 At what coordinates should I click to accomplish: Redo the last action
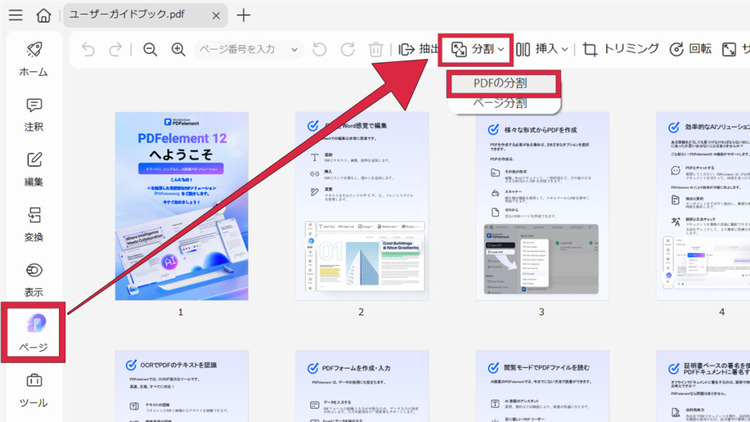point(115,49)
